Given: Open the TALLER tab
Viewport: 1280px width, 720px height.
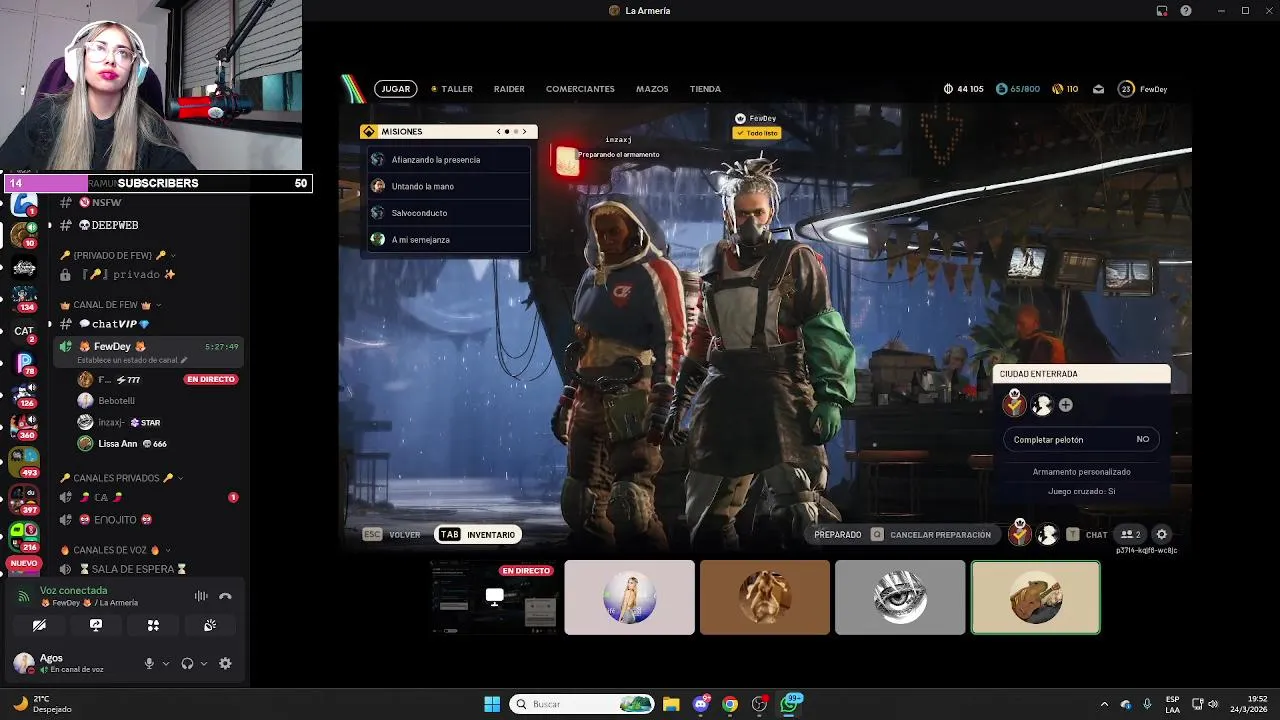Looking at the screenshot, I should click(452, 89).
